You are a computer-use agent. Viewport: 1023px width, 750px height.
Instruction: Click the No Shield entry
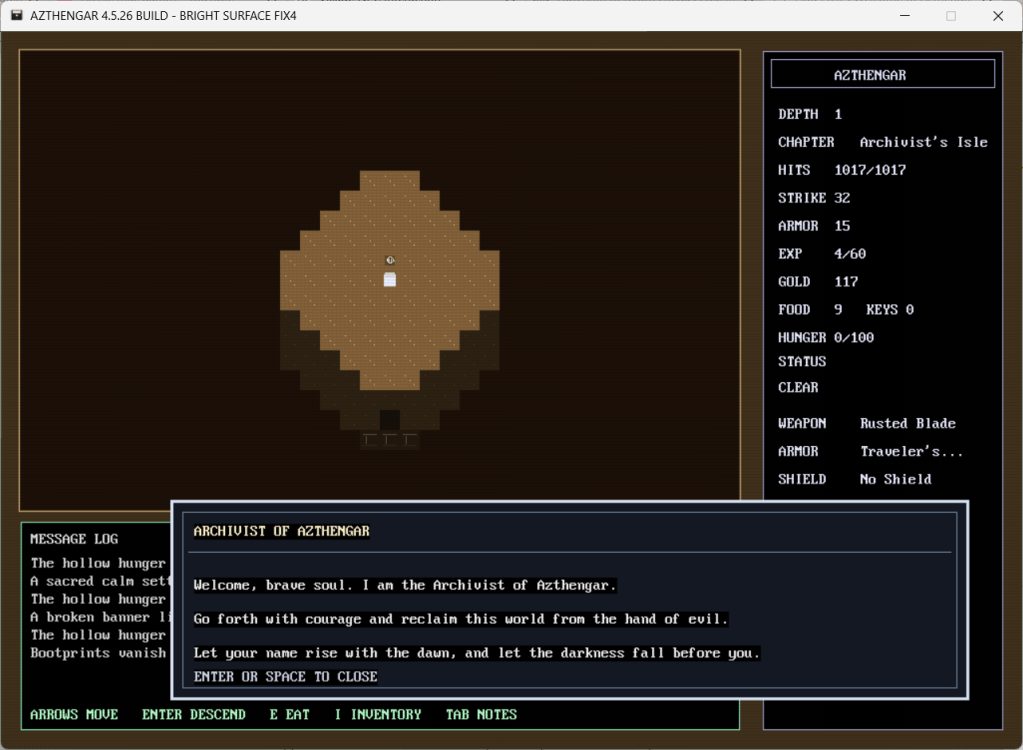pyautogui.click(x=895, y=479)
